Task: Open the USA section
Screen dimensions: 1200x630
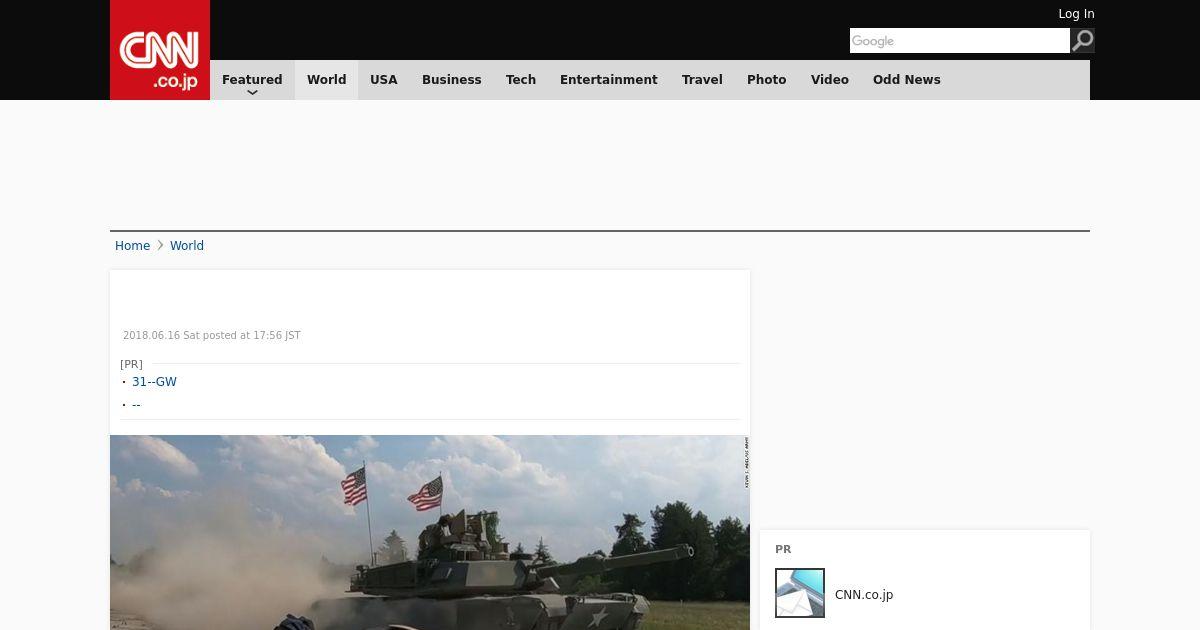Action: (384, 80)
